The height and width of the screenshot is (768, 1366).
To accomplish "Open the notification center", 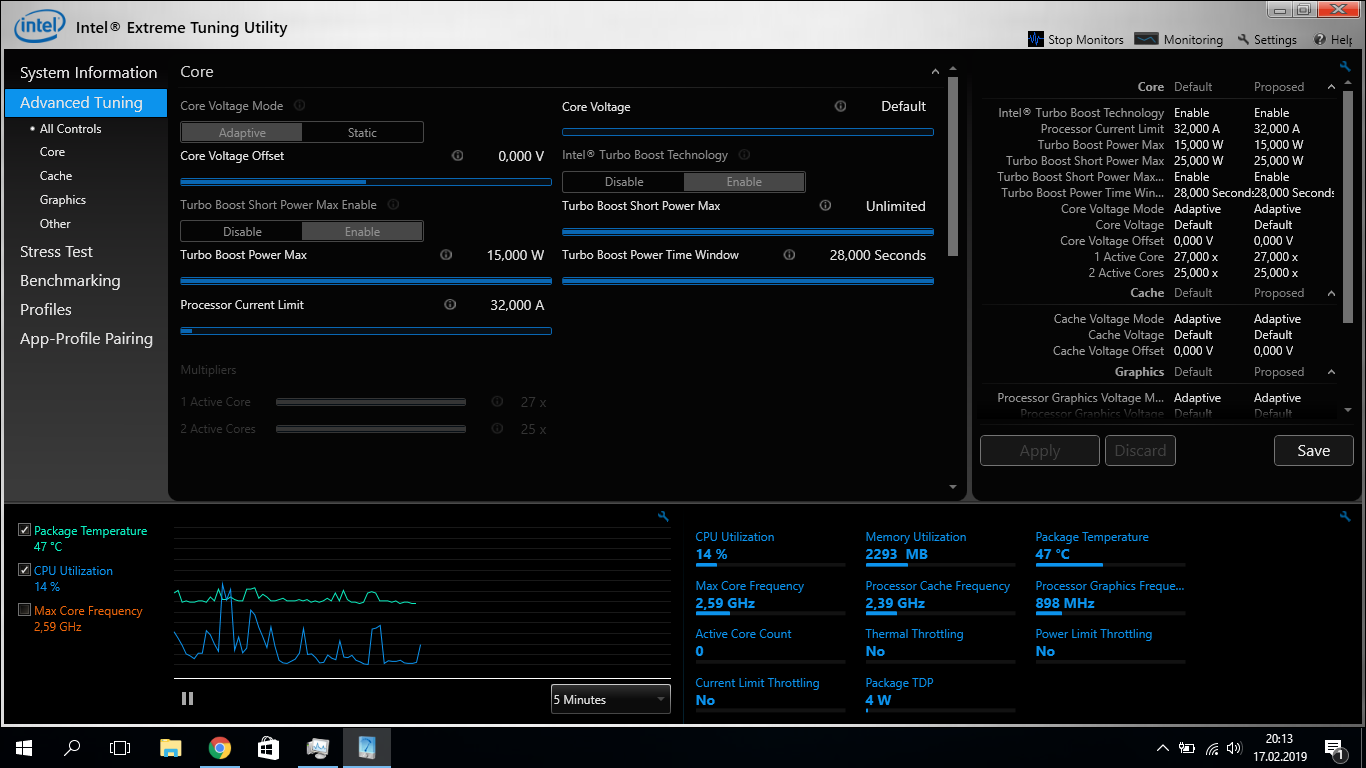I will pos(1334,747).
